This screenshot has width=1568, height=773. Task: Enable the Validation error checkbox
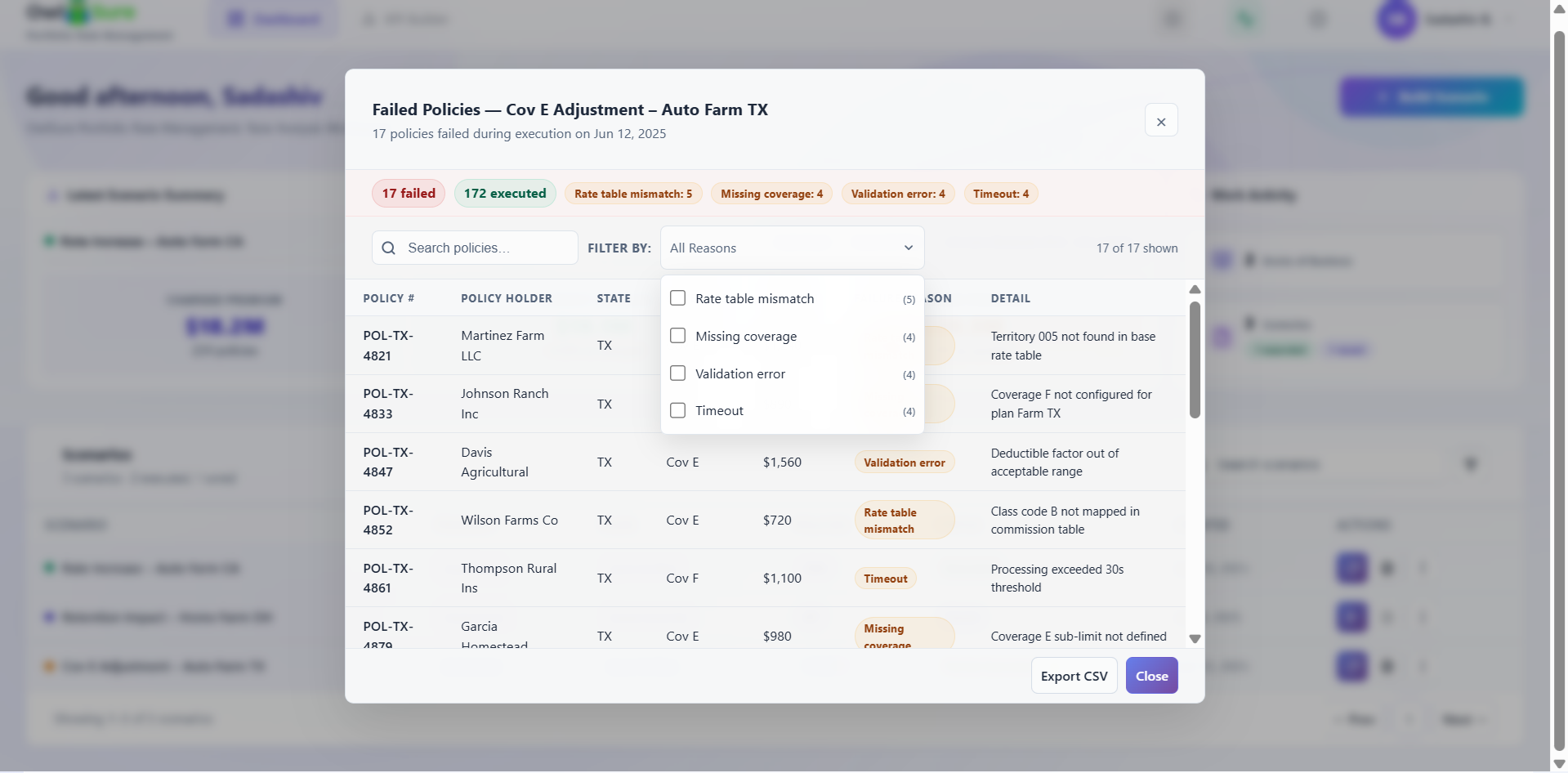tap(677, 373)
